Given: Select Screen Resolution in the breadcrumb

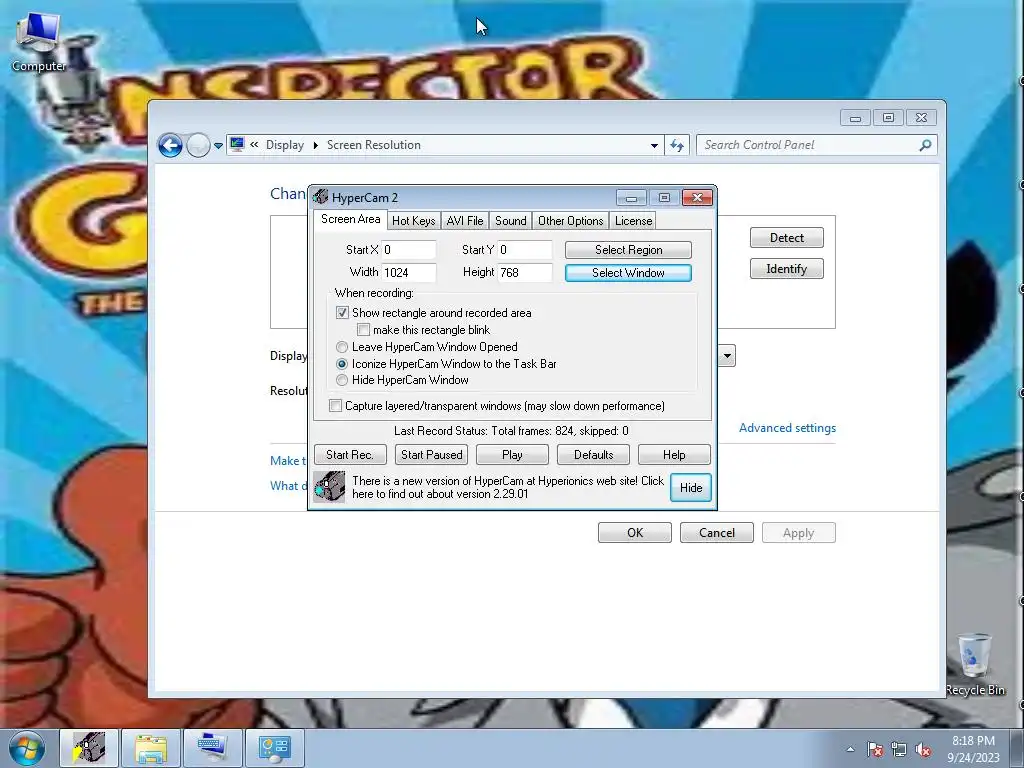Looking at the screenshot, I should coord(374,145).
